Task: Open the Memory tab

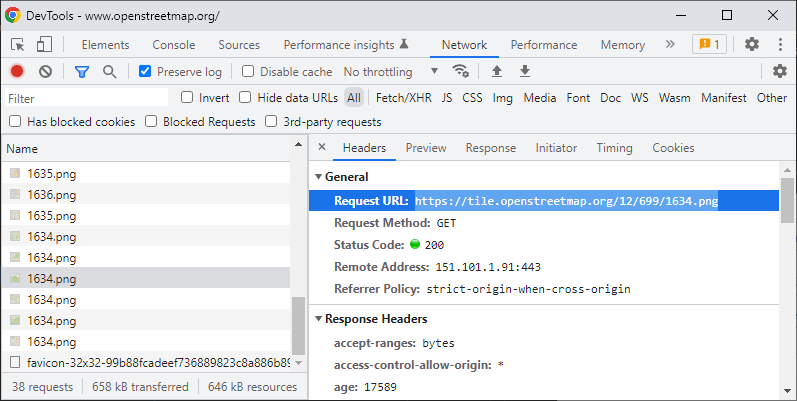Action: pyautogui.click(x=623, y=45)
